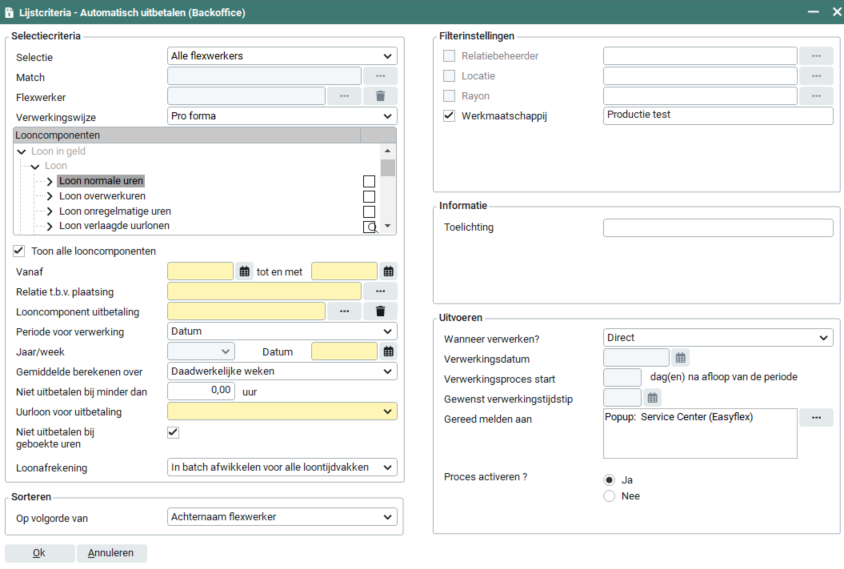
Task: Browse recipients for Gereed melden aan
Action: (x=816, y=418)
